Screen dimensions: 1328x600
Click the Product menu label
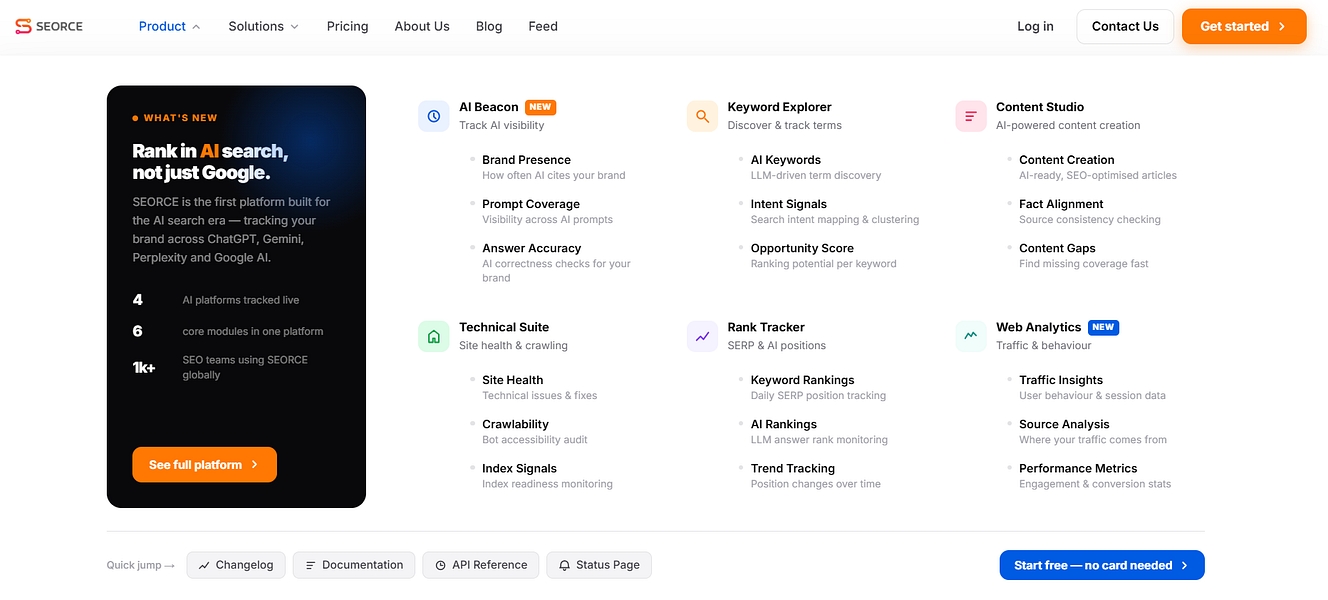pos(162,26)
